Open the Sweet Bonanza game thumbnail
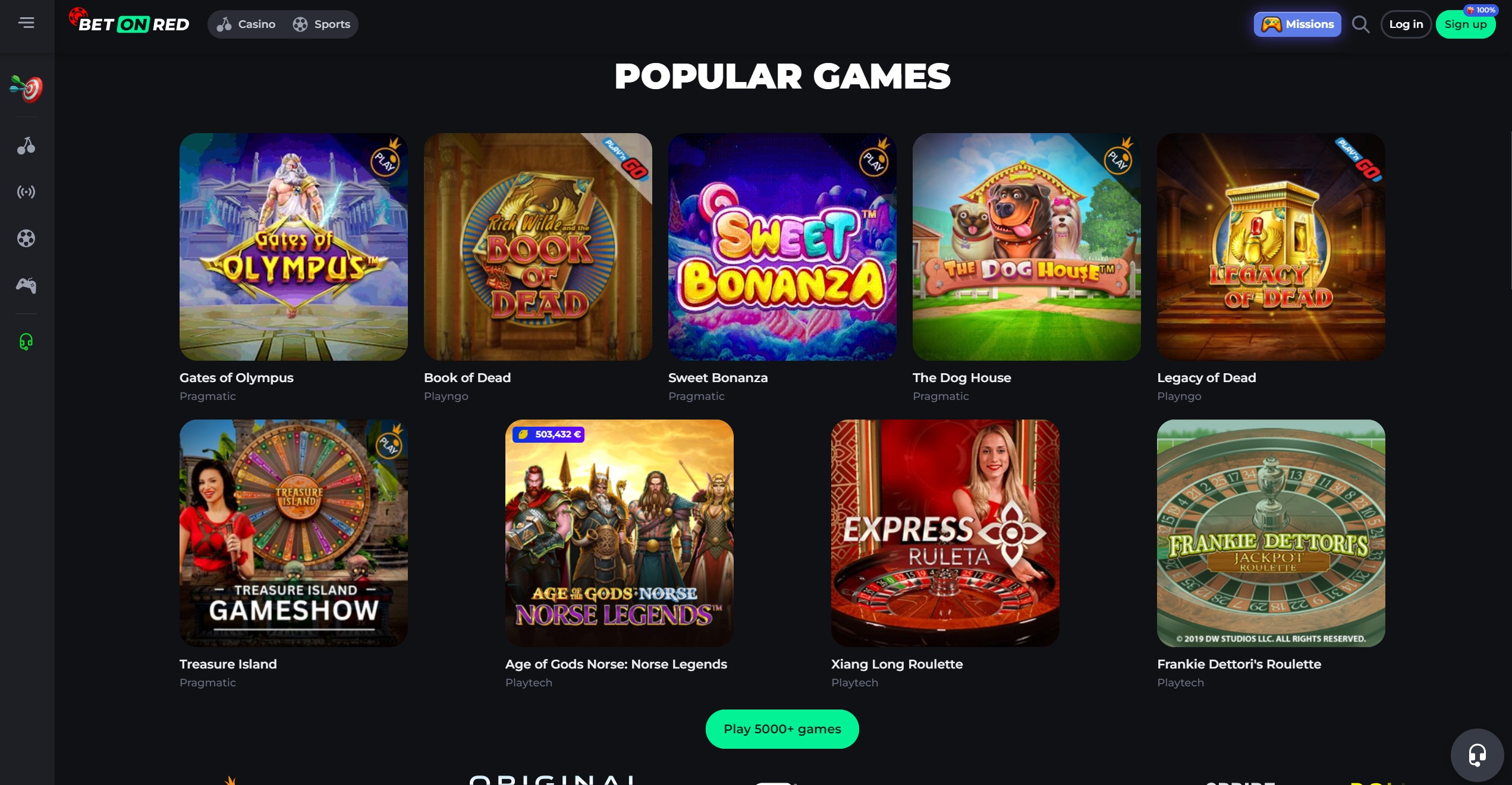 point(782,247)
